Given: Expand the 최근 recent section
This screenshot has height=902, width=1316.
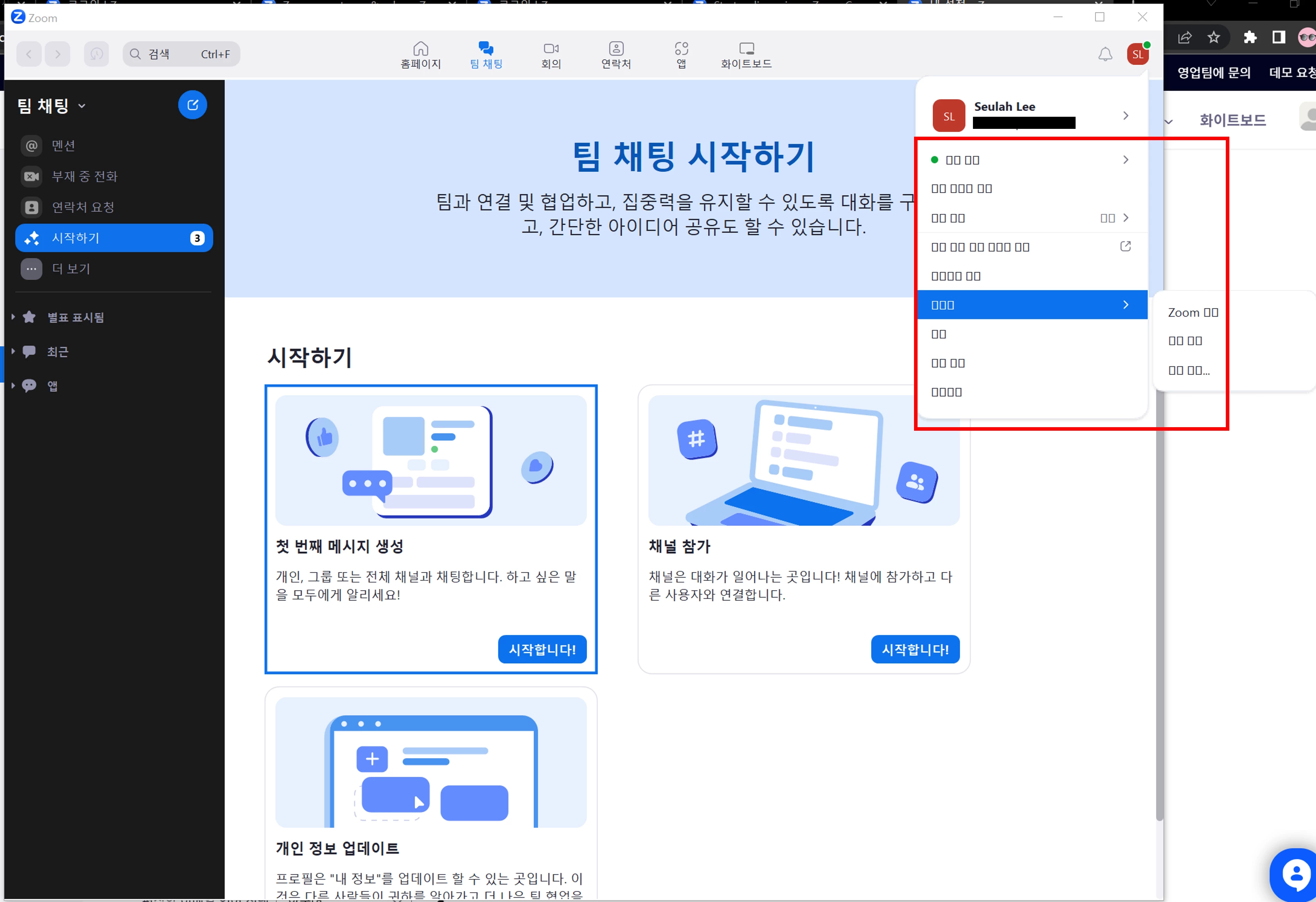Looking at the screenshot, I should tap(57, 352).
